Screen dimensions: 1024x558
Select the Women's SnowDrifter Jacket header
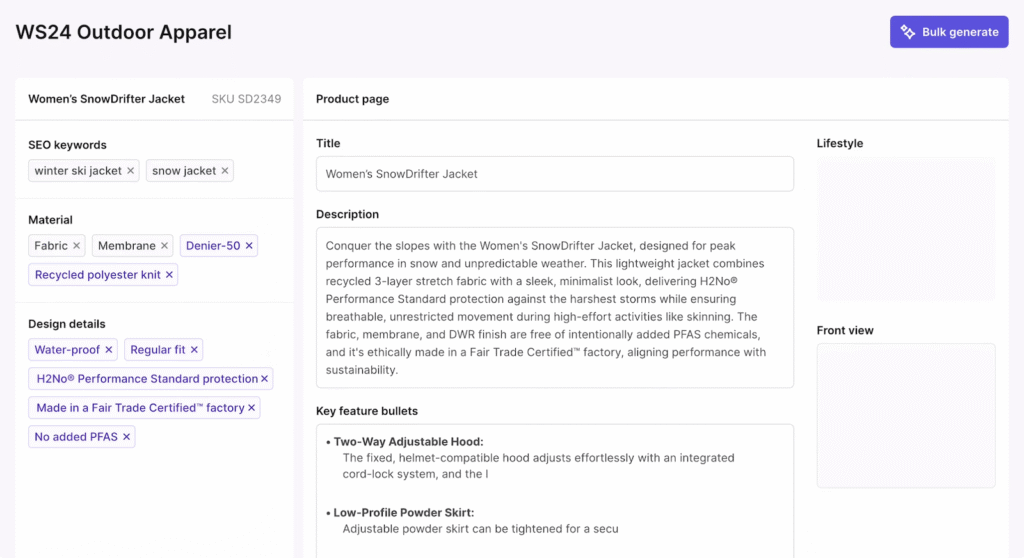(106, 99)
